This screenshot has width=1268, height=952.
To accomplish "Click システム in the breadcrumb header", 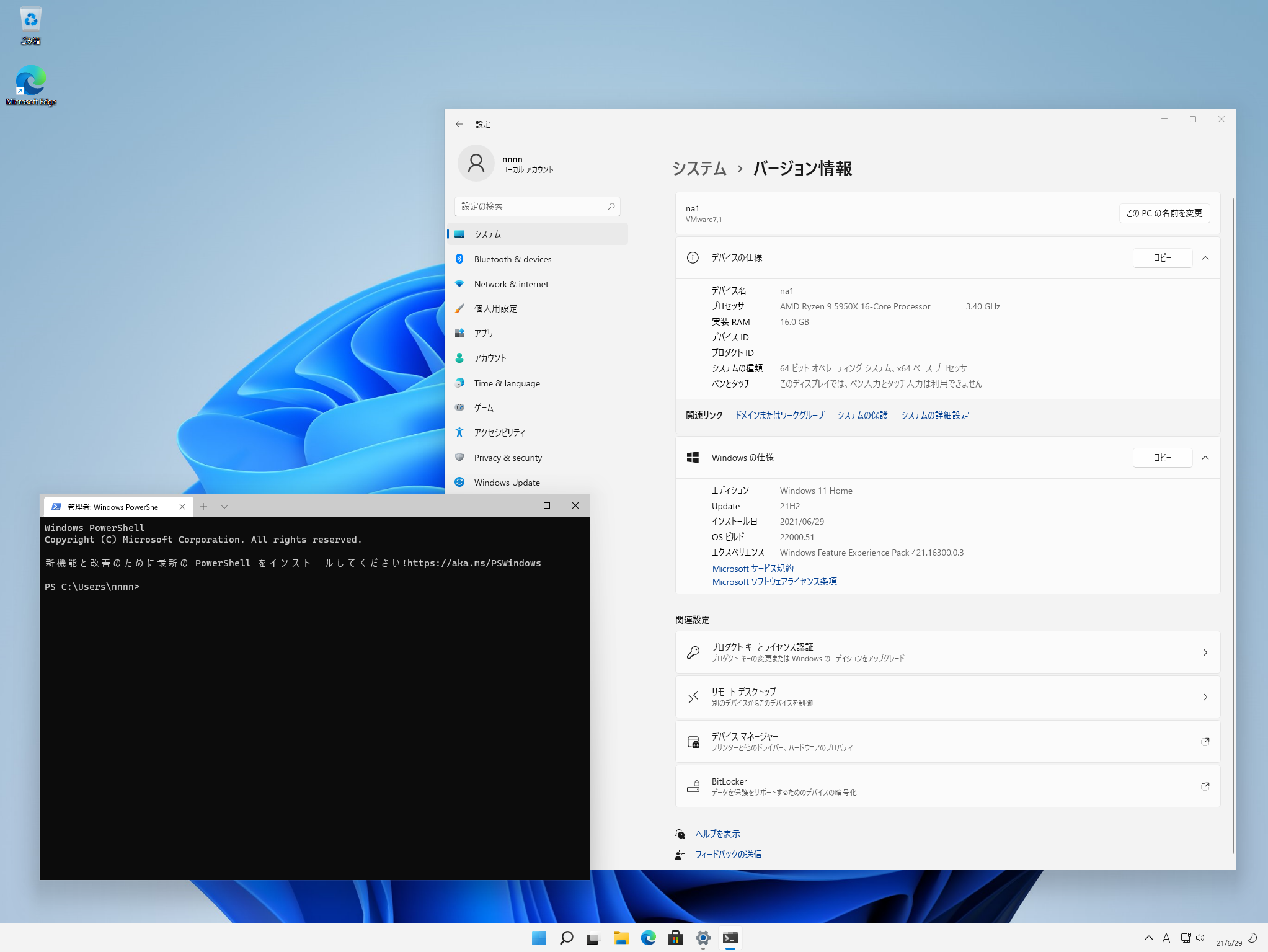I will tap(699, 169).
